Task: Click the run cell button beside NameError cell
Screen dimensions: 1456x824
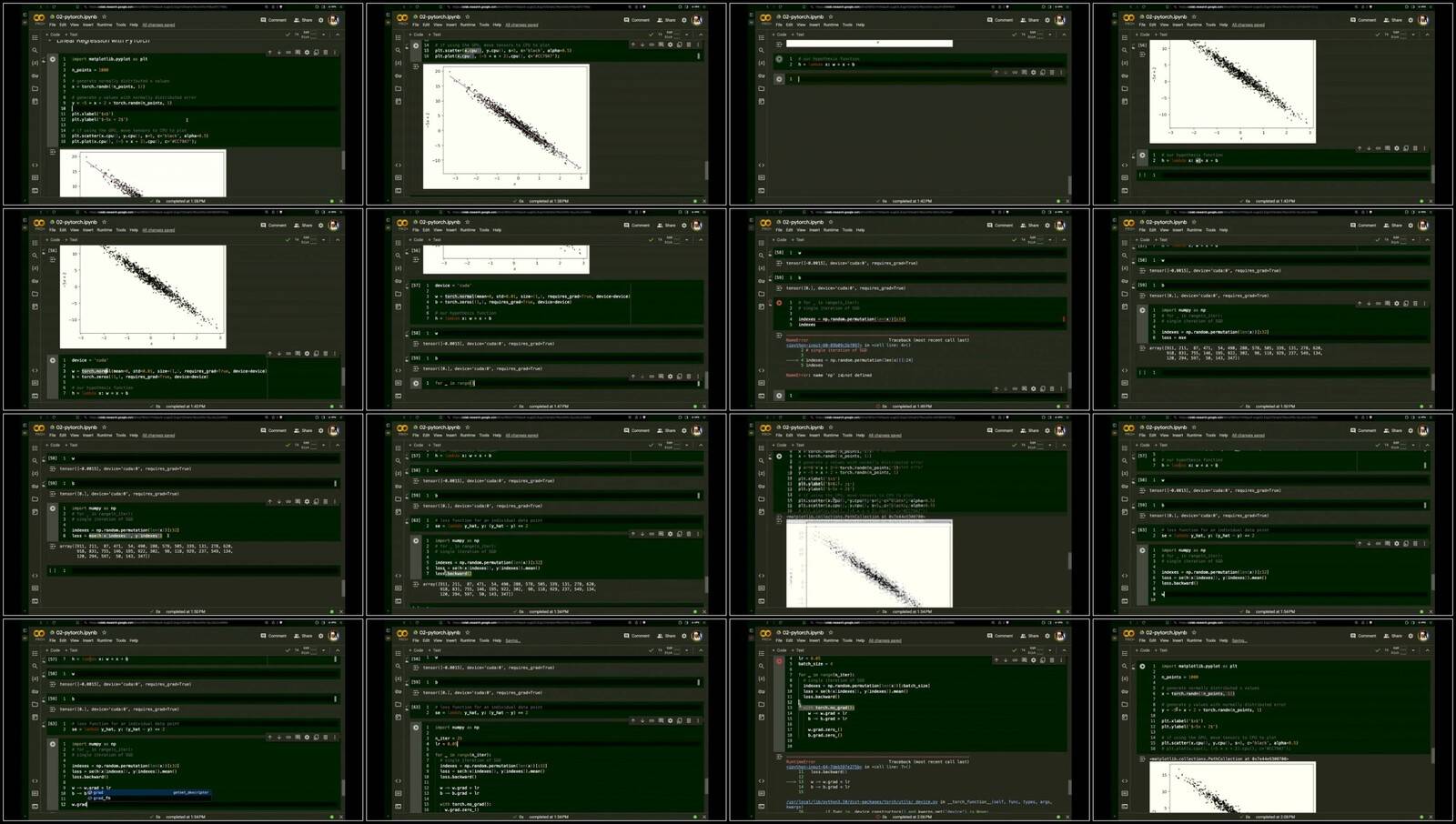Action: [x=779, y=303]
